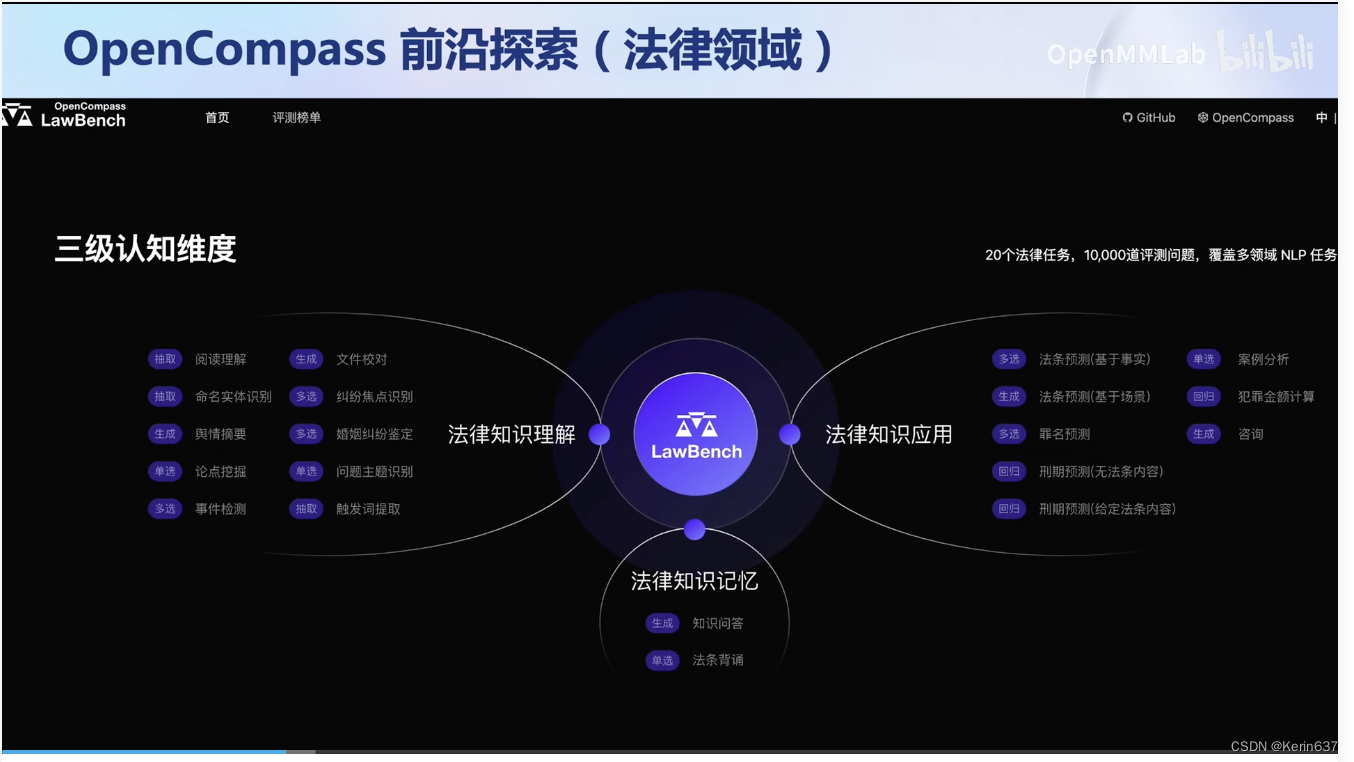Click the OpenCompass compass icon in the navbar

click(x=1201, y=117)
